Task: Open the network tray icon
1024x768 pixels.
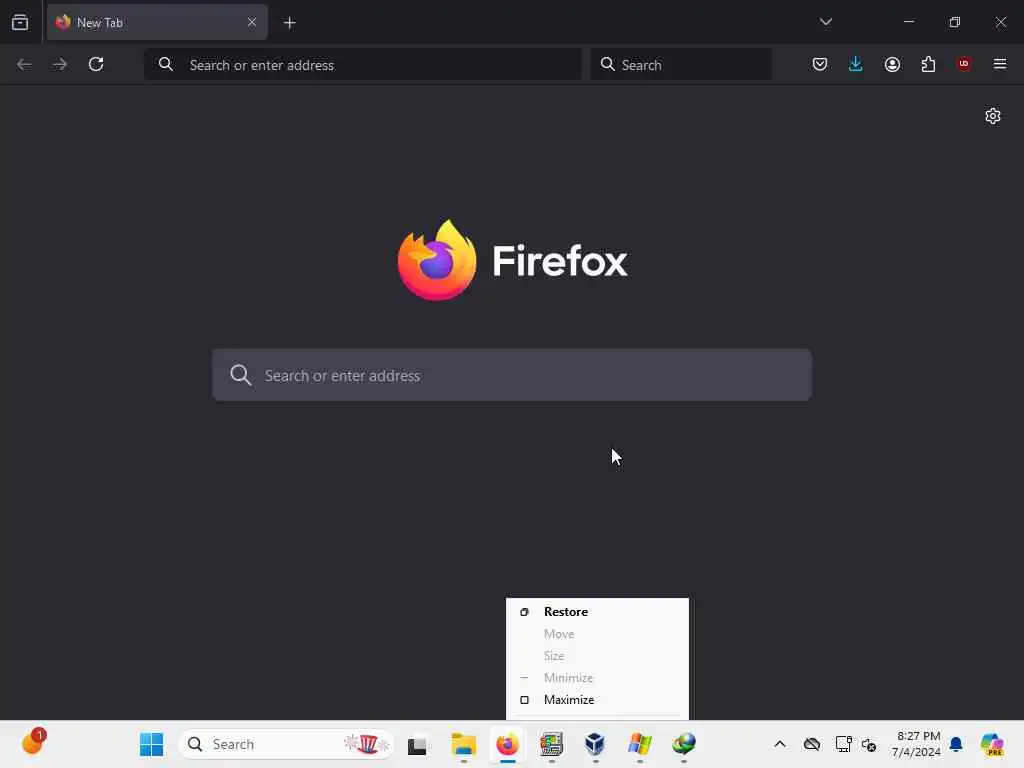Action: [x=843, y=744]
